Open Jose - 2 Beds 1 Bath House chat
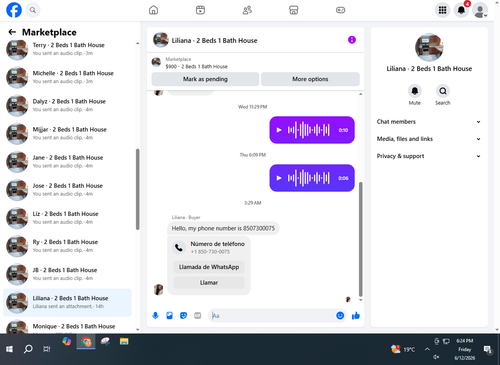Screen dimensions: 500x365 [x=68, y=189]
